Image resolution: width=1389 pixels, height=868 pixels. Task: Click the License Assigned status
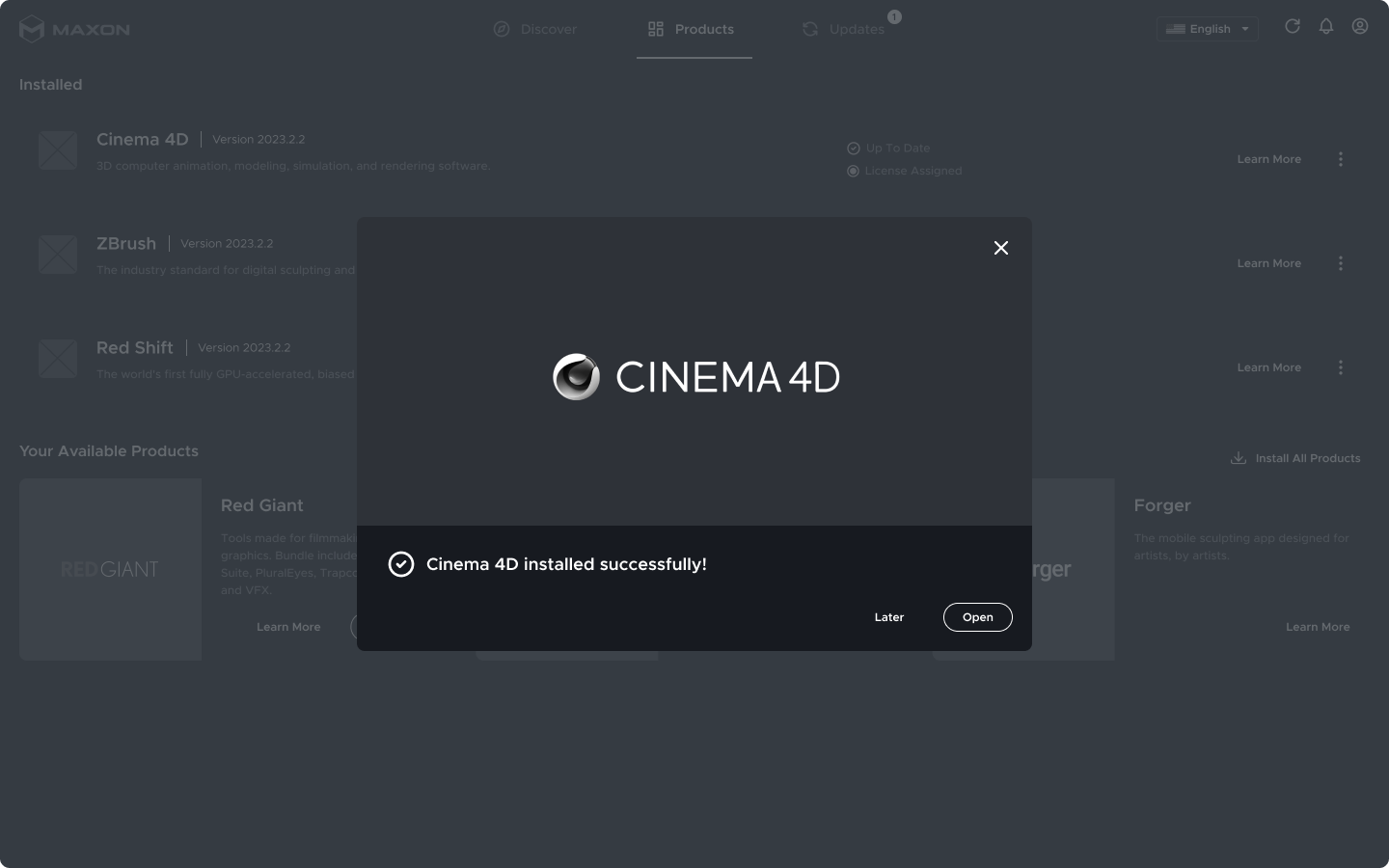(904, 171)
